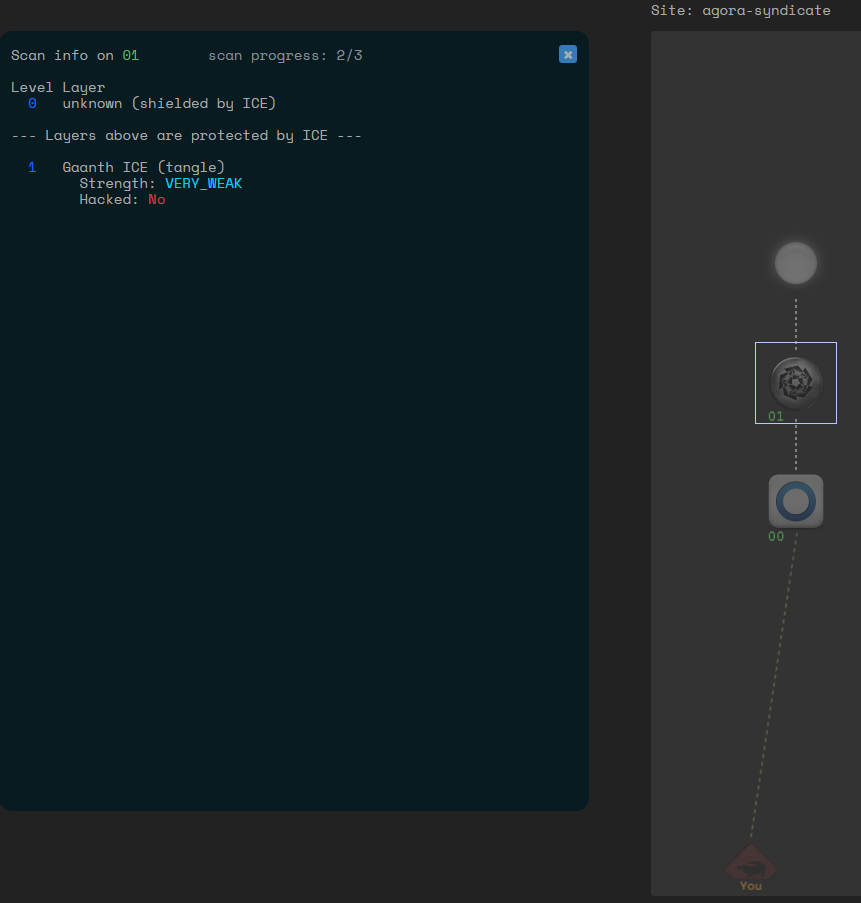The width and height of the screenshot is (861, 903).
Task: Click the blue level number 1
Action: (32, 168)
